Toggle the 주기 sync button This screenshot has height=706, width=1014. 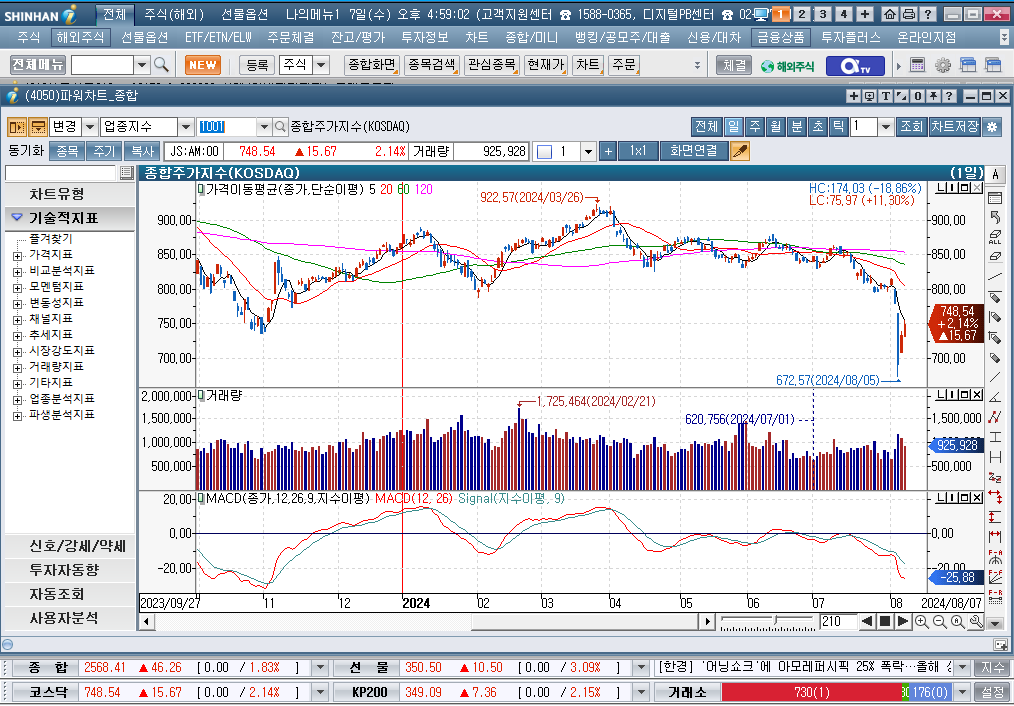[x=104, y=151]
